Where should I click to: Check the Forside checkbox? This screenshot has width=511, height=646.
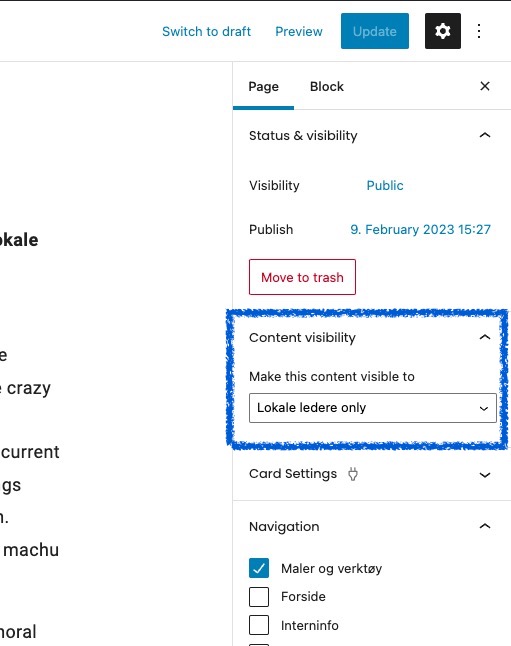pyautogui.click(x=259, y=597)
